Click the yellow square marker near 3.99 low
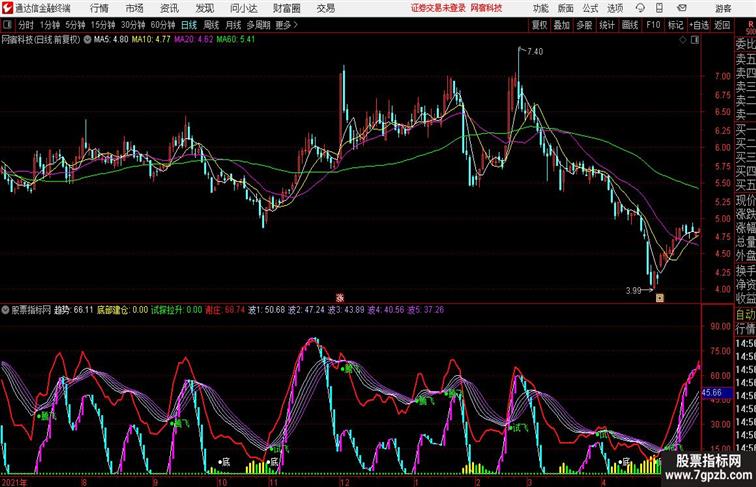Viewport: 756px width, 487px height. pyautogui.click(x=659, y=298)
